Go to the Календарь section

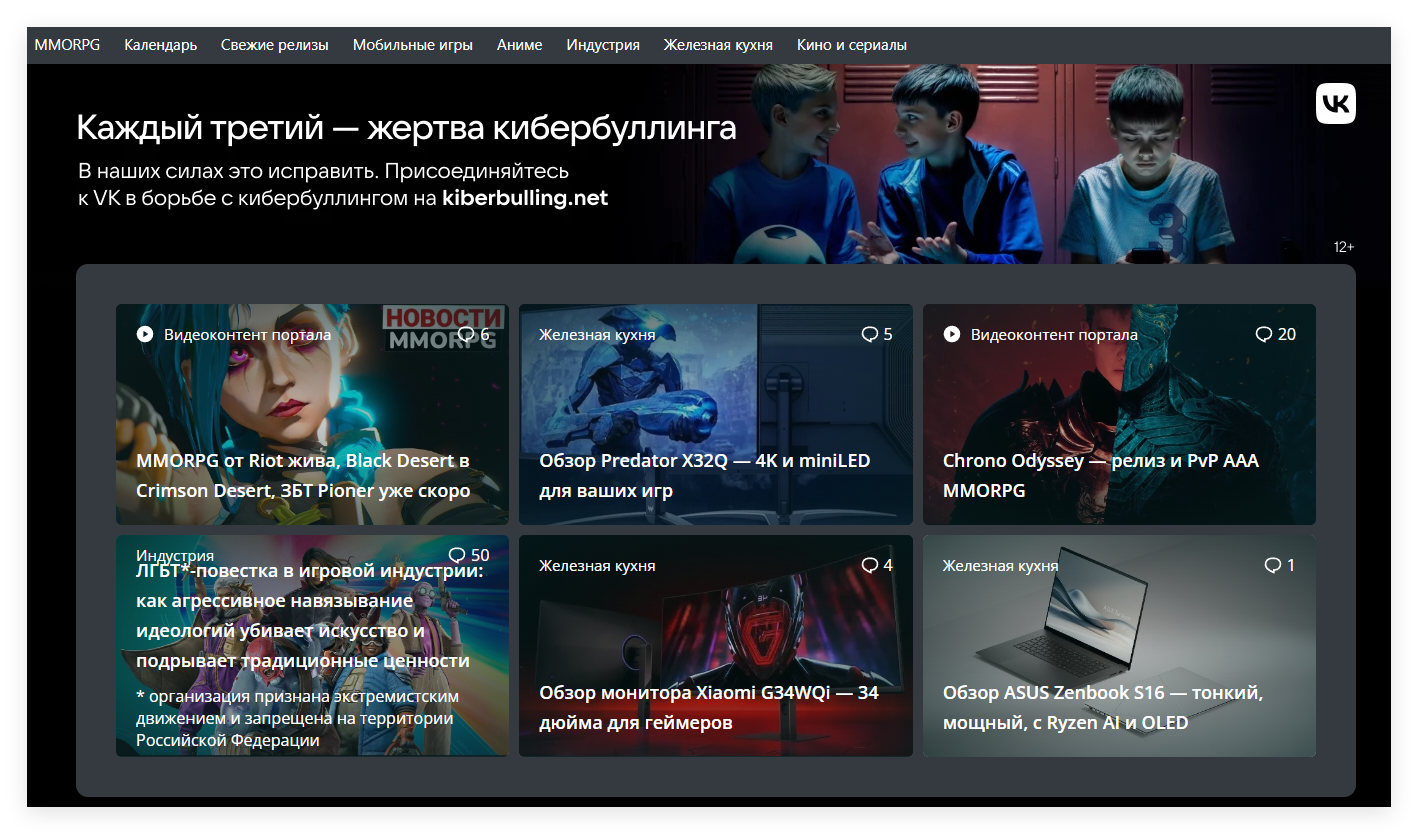160,45
